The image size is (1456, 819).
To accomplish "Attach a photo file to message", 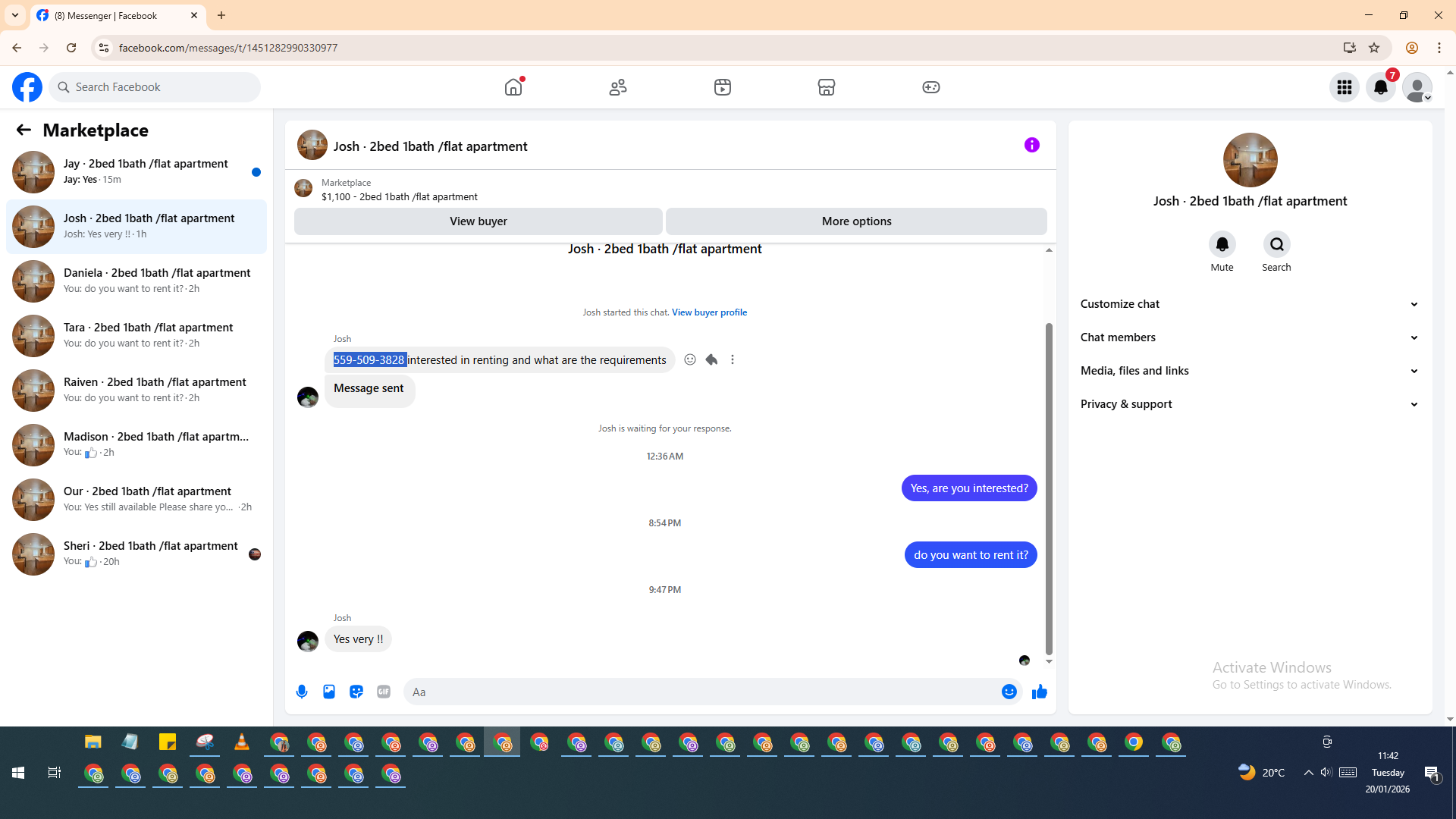I will (329, 692).
